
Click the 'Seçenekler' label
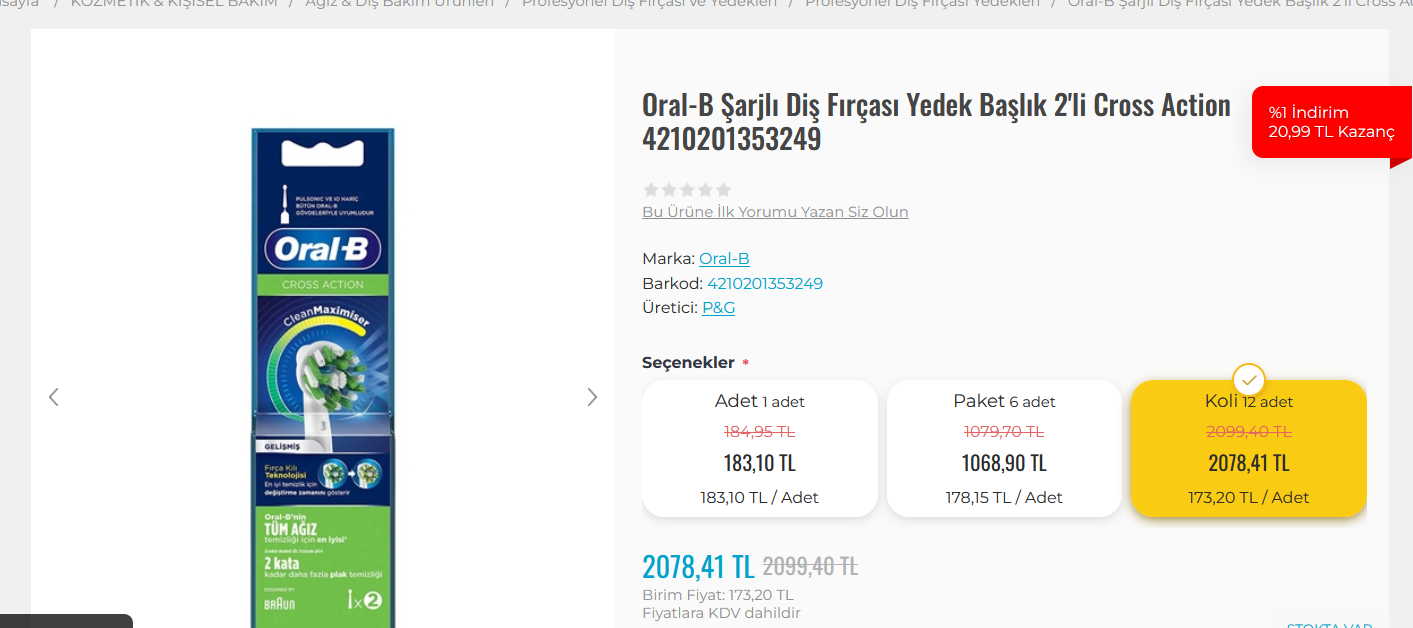[x=688, y=363]
